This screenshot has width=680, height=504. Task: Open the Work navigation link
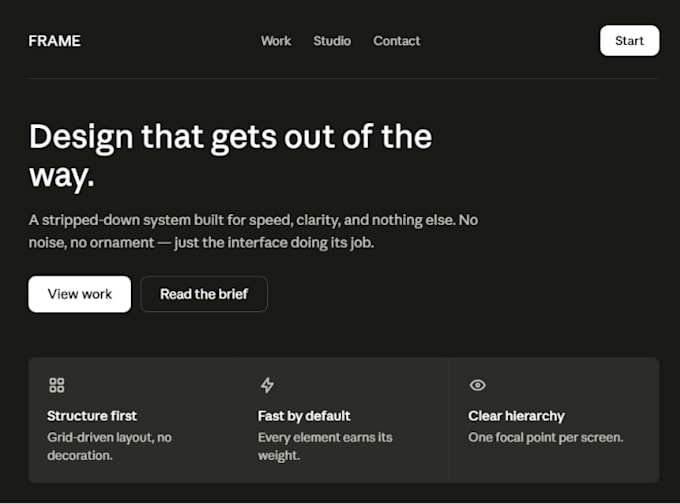[x=276, y=41]
